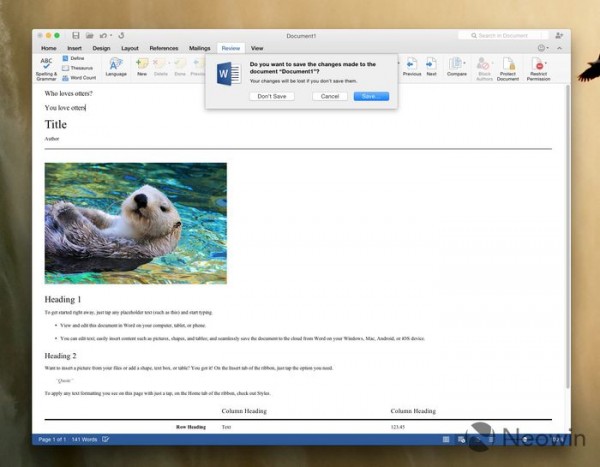The width and height of the screenshot is (600, 467).
Task: Add a New comment
Action: (142, 67)
